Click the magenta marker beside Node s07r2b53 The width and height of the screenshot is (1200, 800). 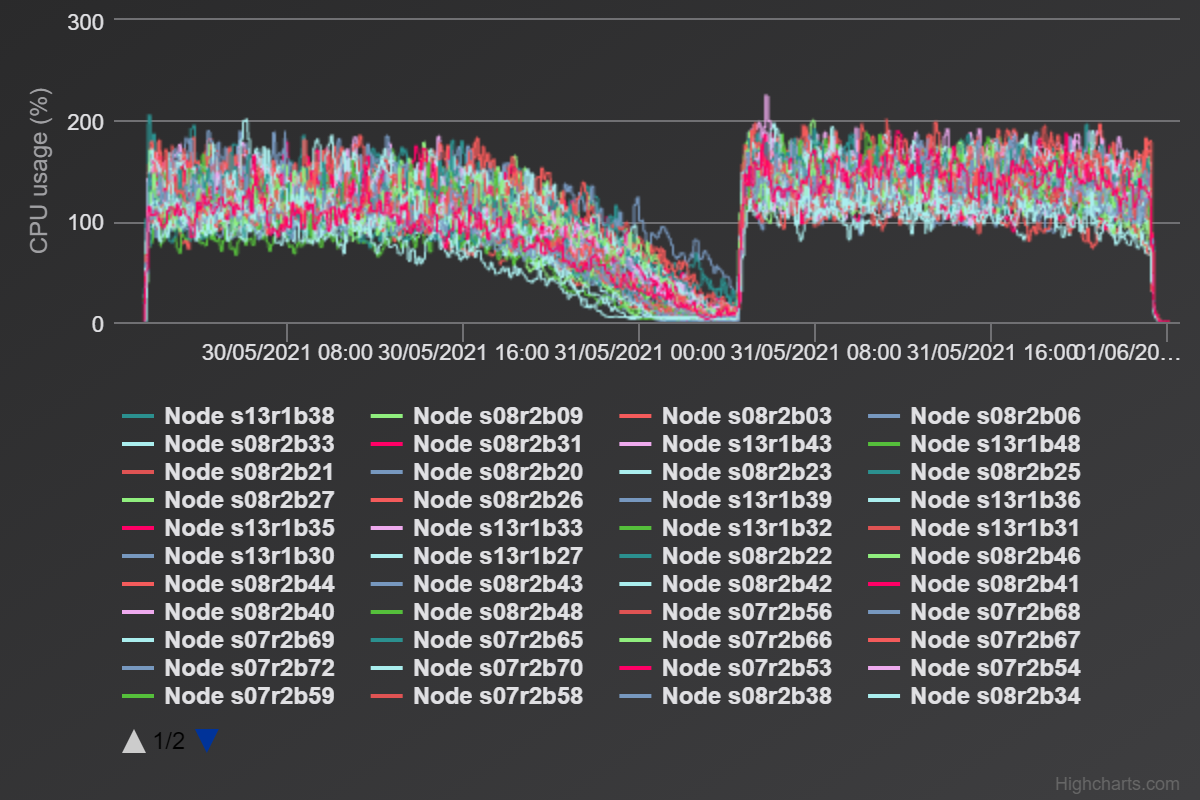click(635, 668)
